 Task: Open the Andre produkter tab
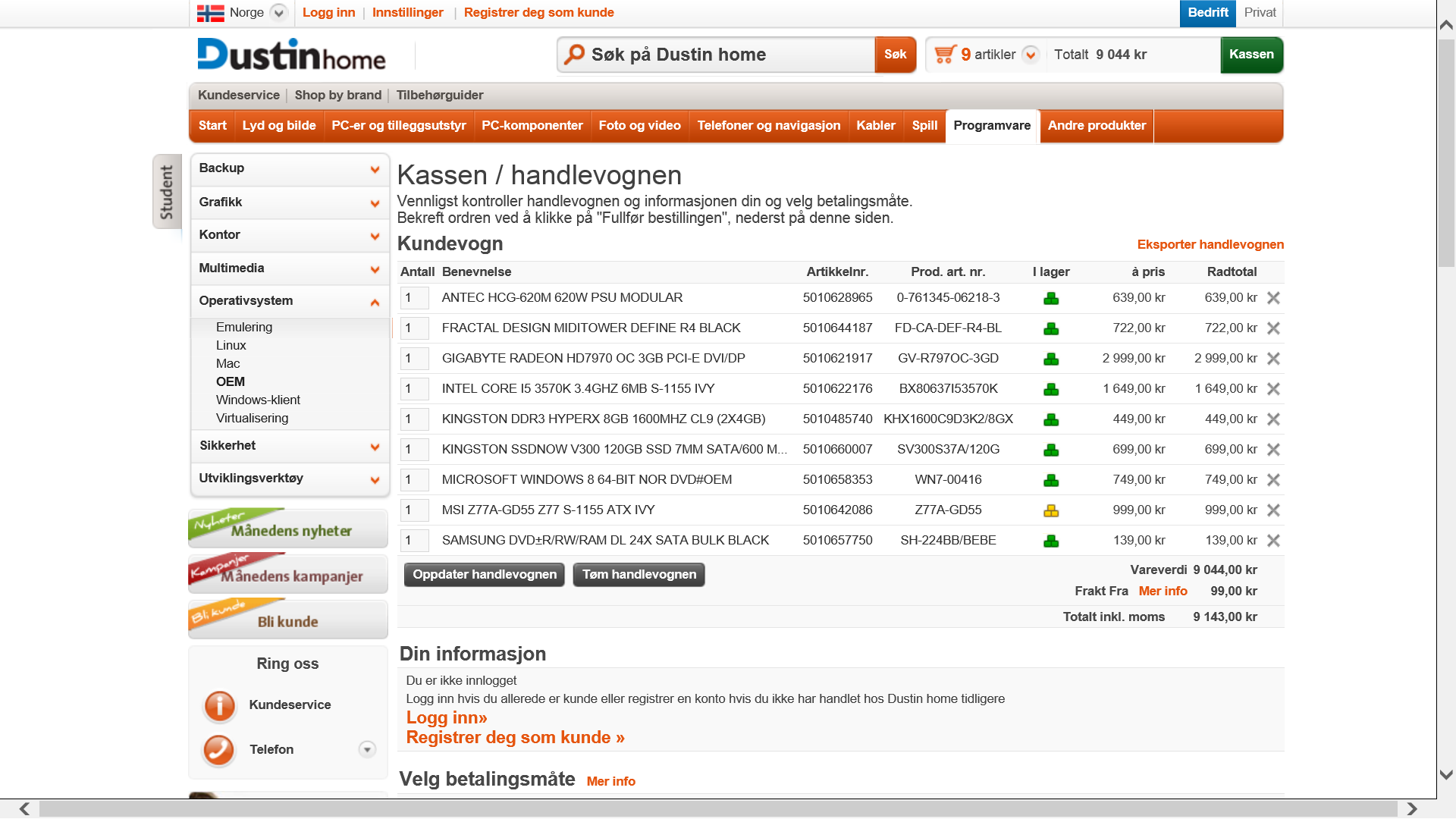[1097, 126]
